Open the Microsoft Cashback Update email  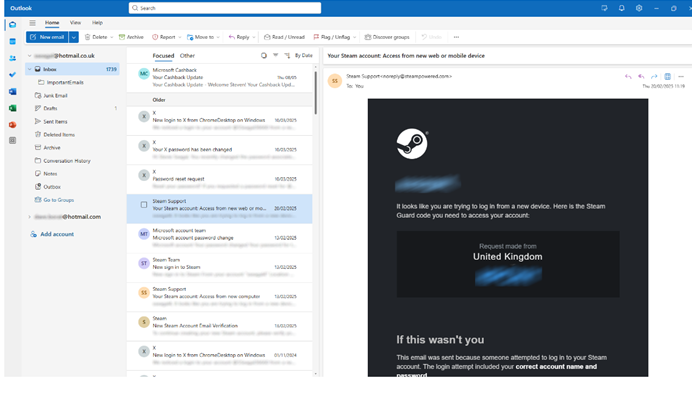point(219,77)
